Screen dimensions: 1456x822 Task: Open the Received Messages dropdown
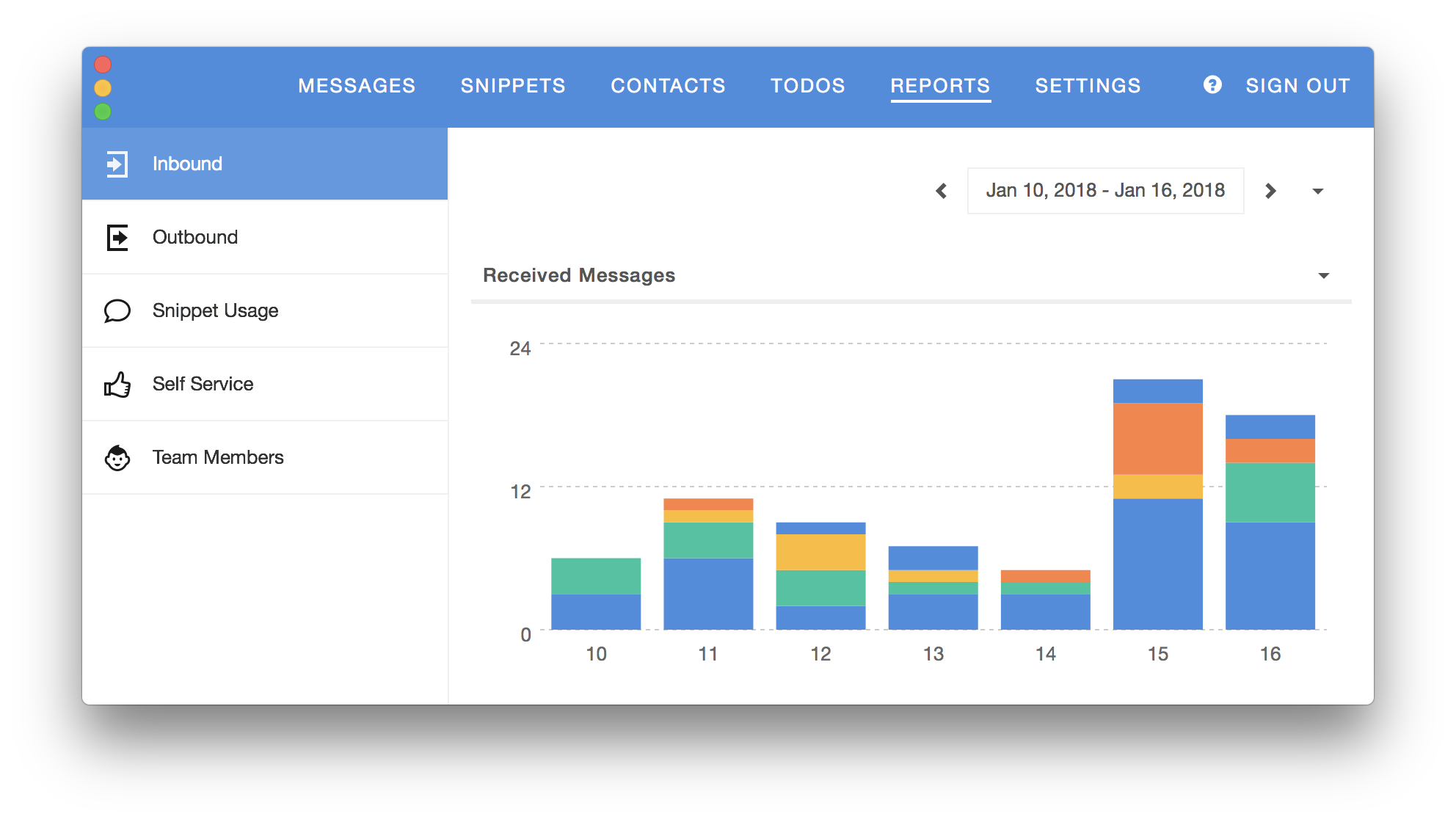(x=1323, y=276)
